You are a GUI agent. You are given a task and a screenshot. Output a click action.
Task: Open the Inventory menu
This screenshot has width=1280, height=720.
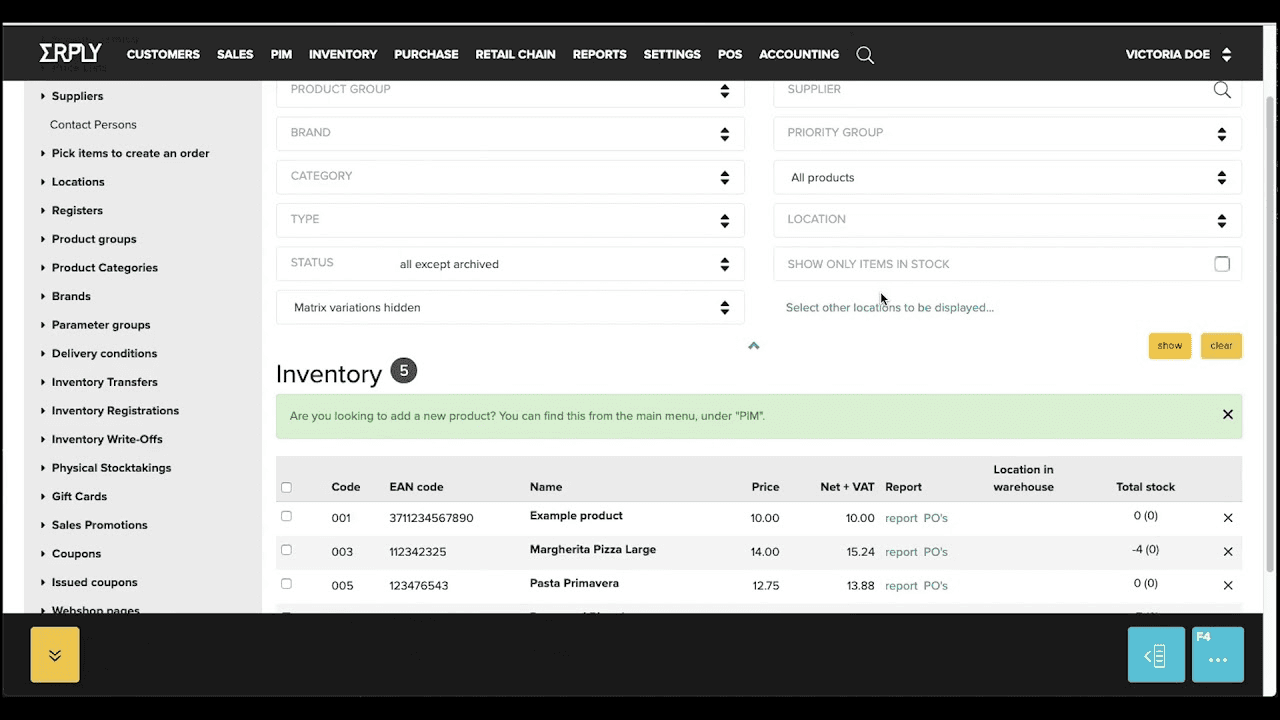(x=343, y=55)
